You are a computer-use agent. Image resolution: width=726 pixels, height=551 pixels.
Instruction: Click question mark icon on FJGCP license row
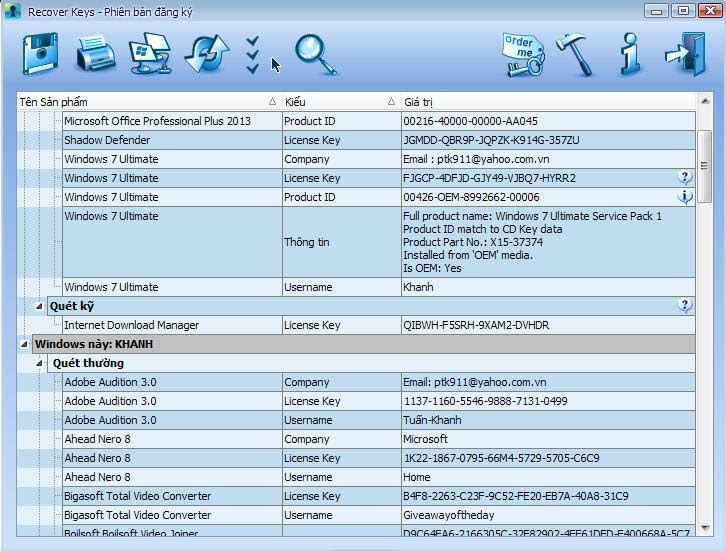[x=685, y=177]
